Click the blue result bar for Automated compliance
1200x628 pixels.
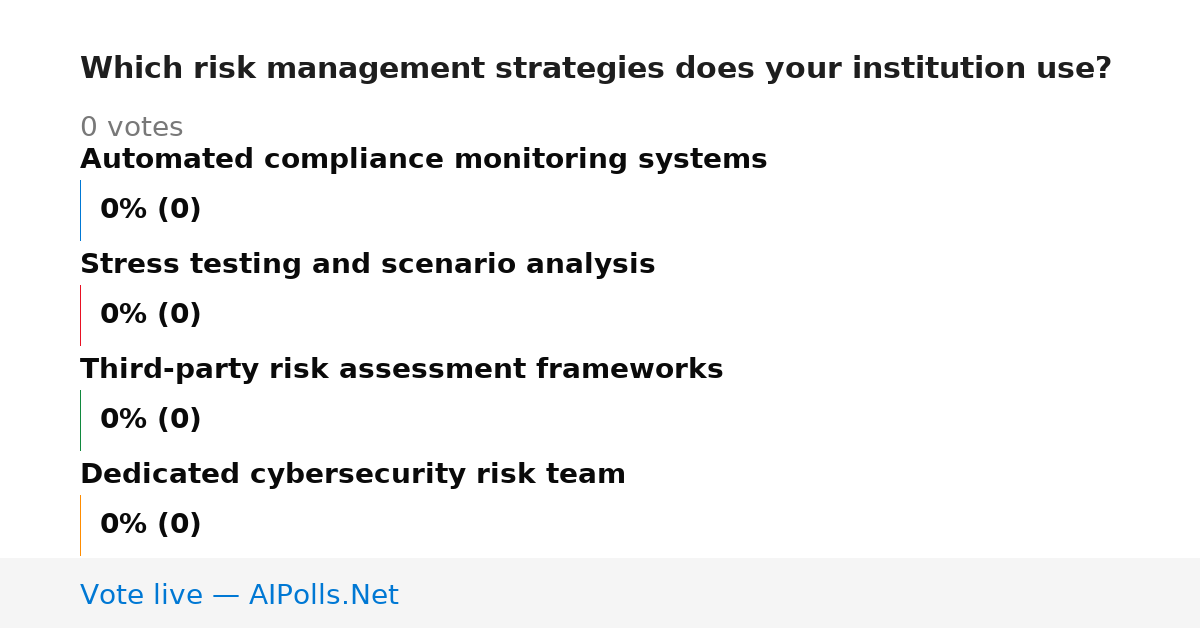[x=80, y=210]
